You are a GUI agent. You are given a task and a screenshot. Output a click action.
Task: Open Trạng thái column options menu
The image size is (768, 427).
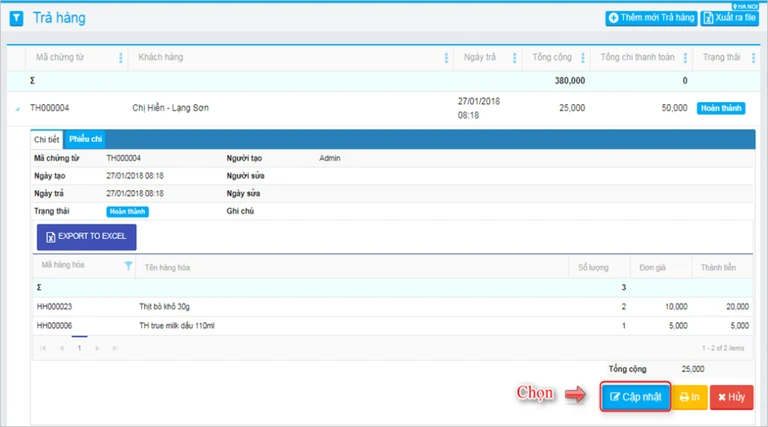(x=753, y=58)
